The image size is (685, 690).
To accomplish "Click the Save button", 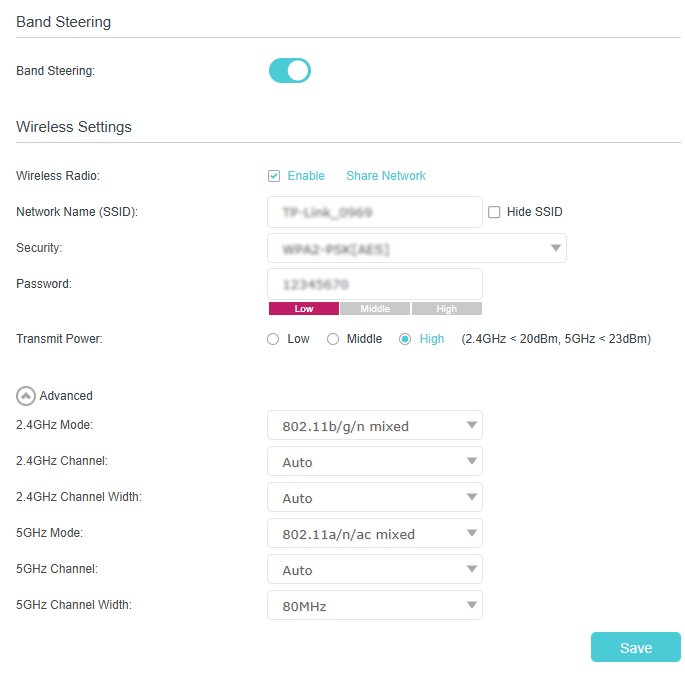I will pyautogui.click(x=636, y=647).
